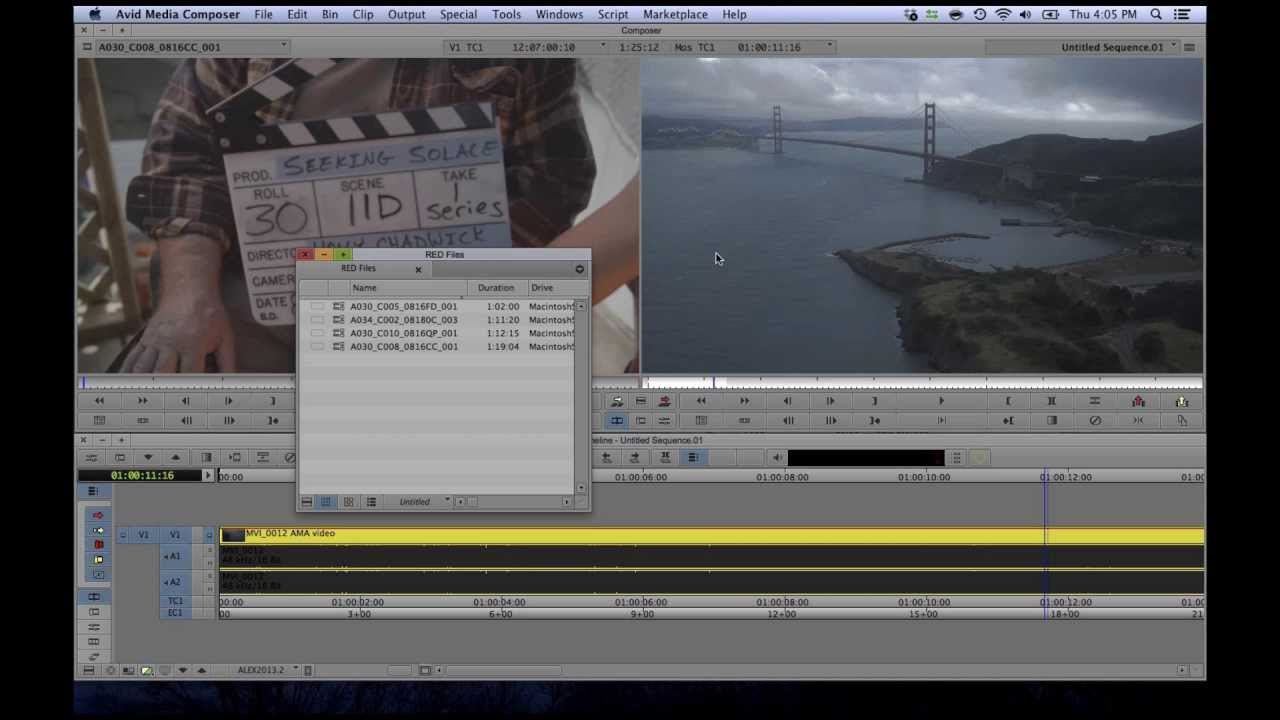
Task: Click Rewind in record monitor controls
Action: [700, 401]
